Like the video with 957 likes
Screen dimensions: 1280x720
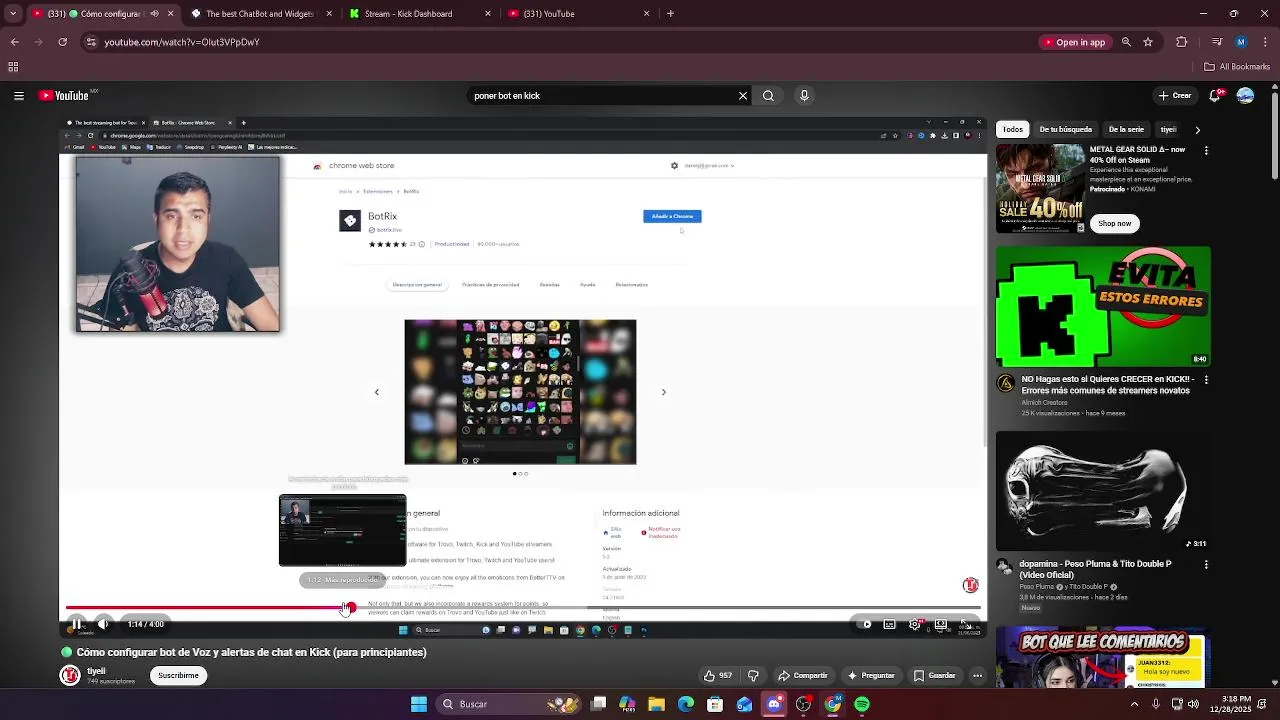(x=718, y=676)
